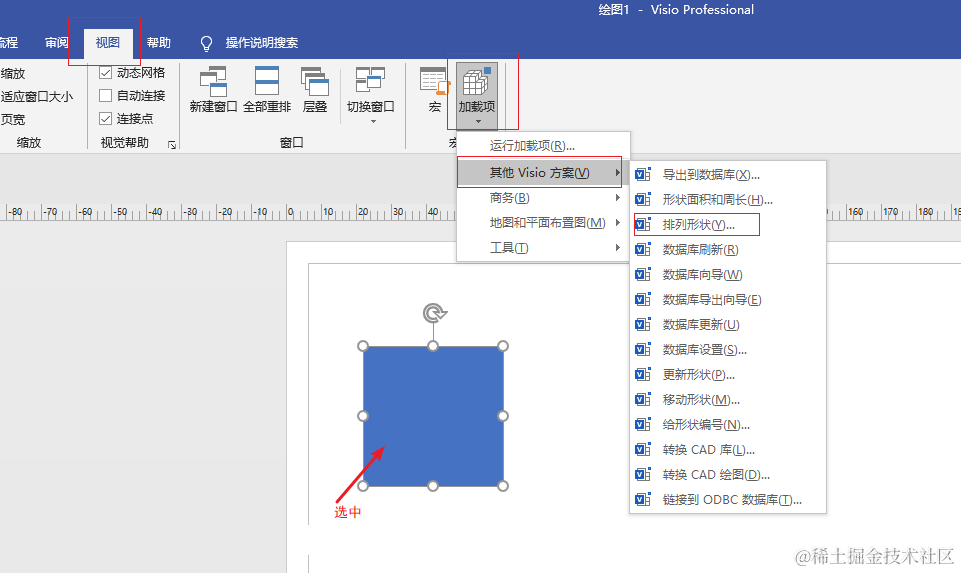
Task: Switch to the partially visible 流程 tab
Action: (x=9, y=43)
